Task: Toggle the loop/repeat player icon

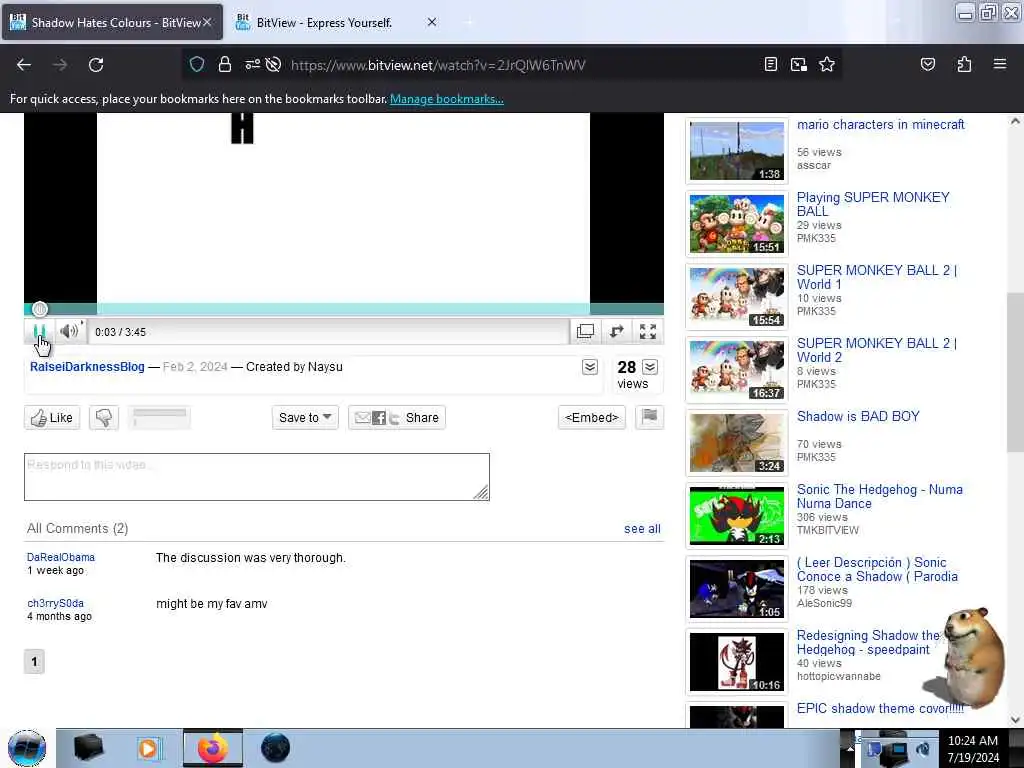Action: pyautogui.click(x=616, y=332)
